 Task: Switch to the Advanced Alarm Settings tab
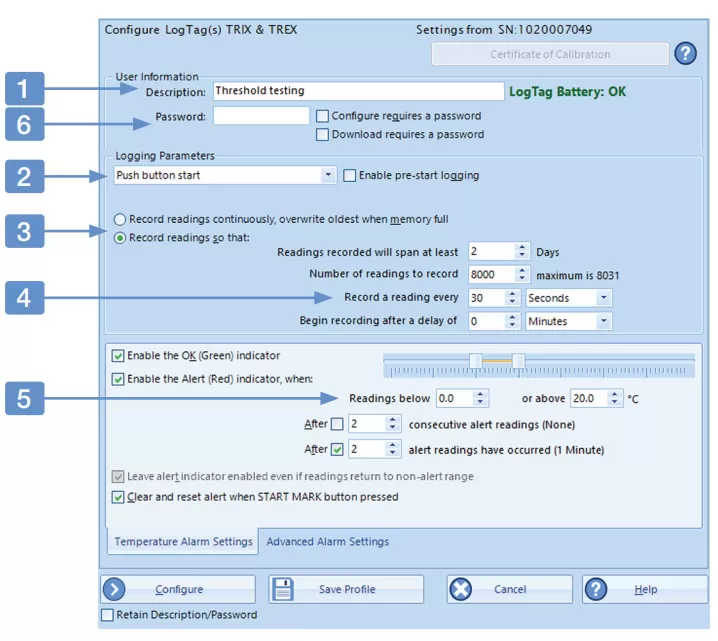point(327,542)
